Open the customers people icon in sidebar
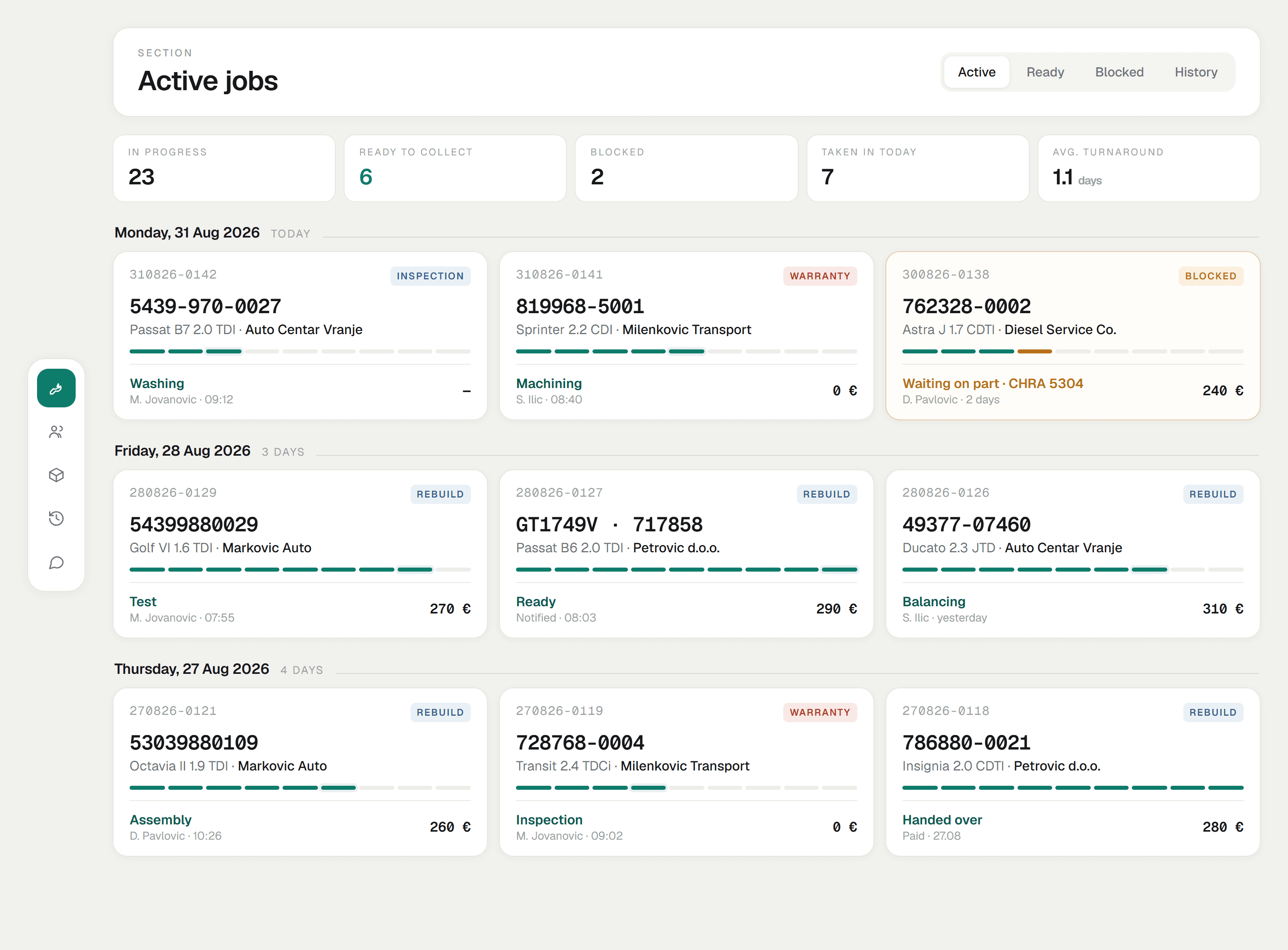 click(56, 432)
